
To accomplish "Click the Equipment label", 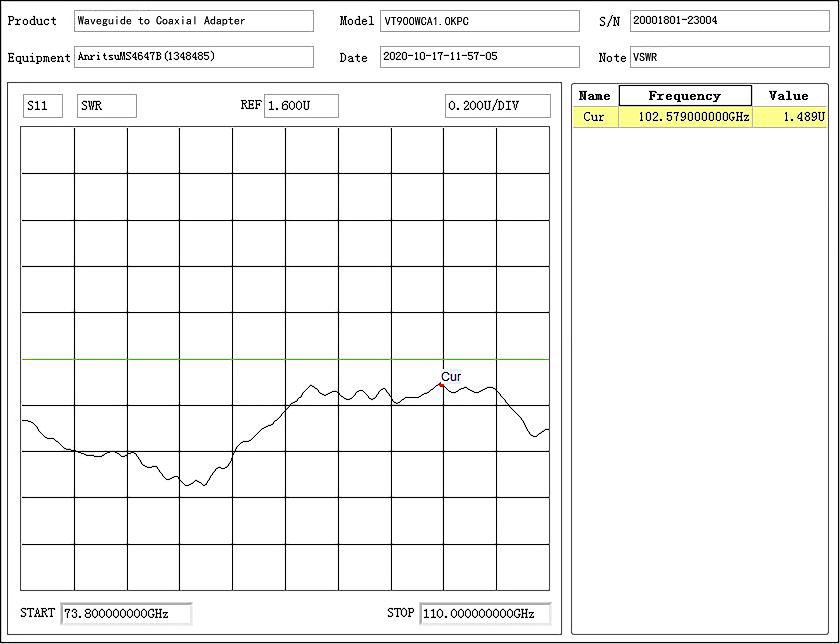I will click(x=39, y=57).
